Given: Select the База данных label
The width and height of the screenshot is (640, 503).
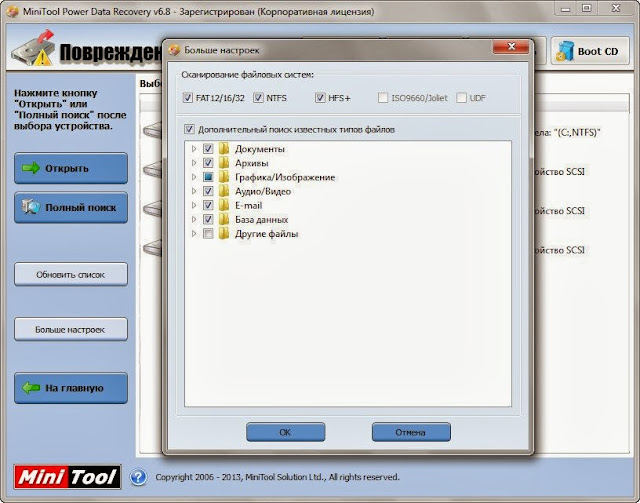Looking at the screenshot, I should (x=261, y=220).
